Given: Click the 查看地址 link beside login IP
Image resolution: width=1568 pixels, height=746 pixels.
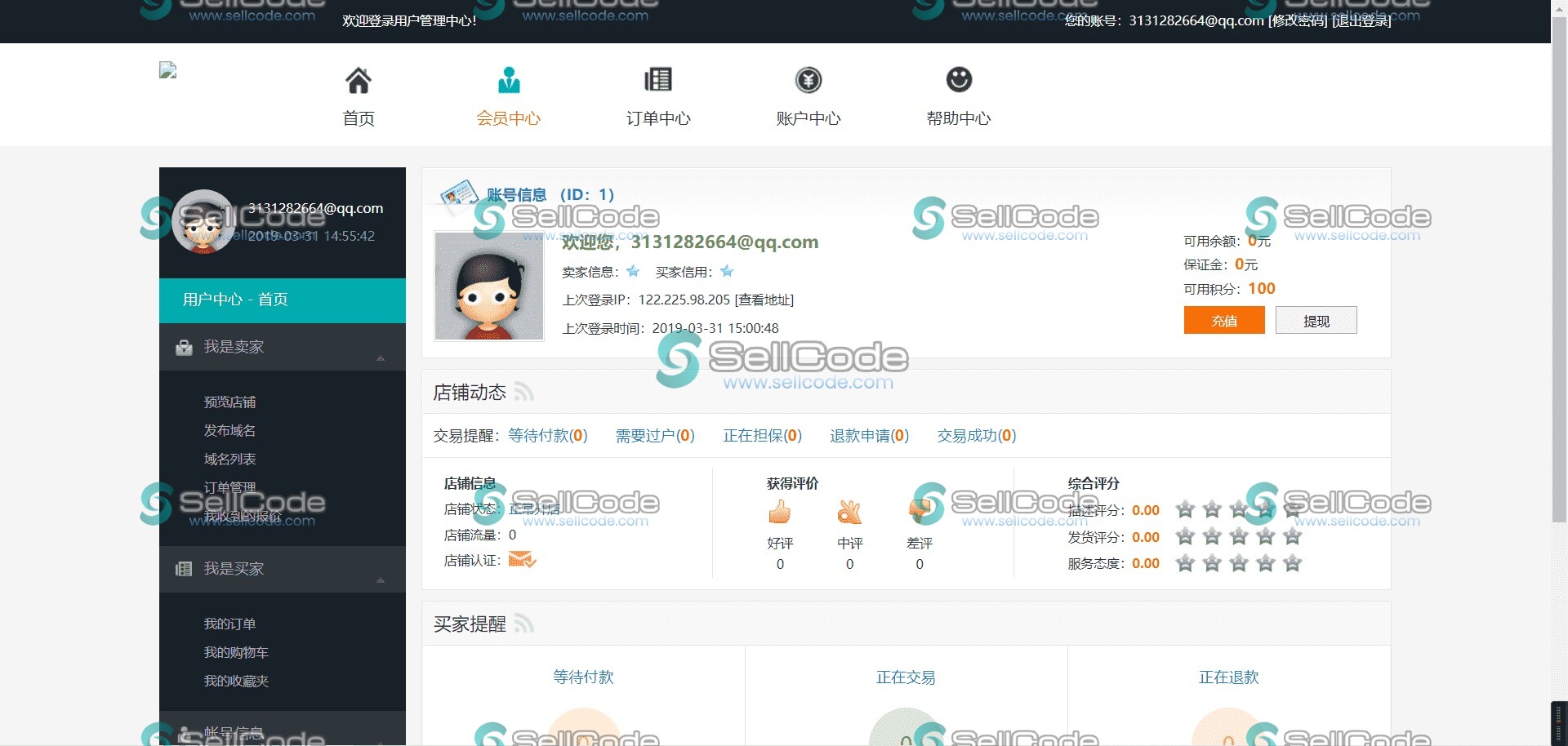Looking at the screenshot, I should tap(764, 300).
